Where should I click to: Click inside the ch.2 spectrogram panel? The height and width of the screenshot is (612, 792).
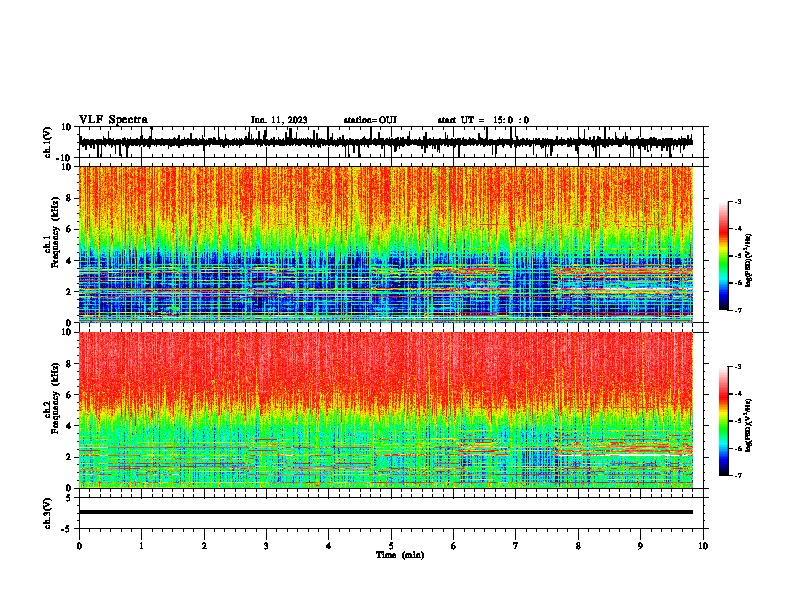(386, 410)
